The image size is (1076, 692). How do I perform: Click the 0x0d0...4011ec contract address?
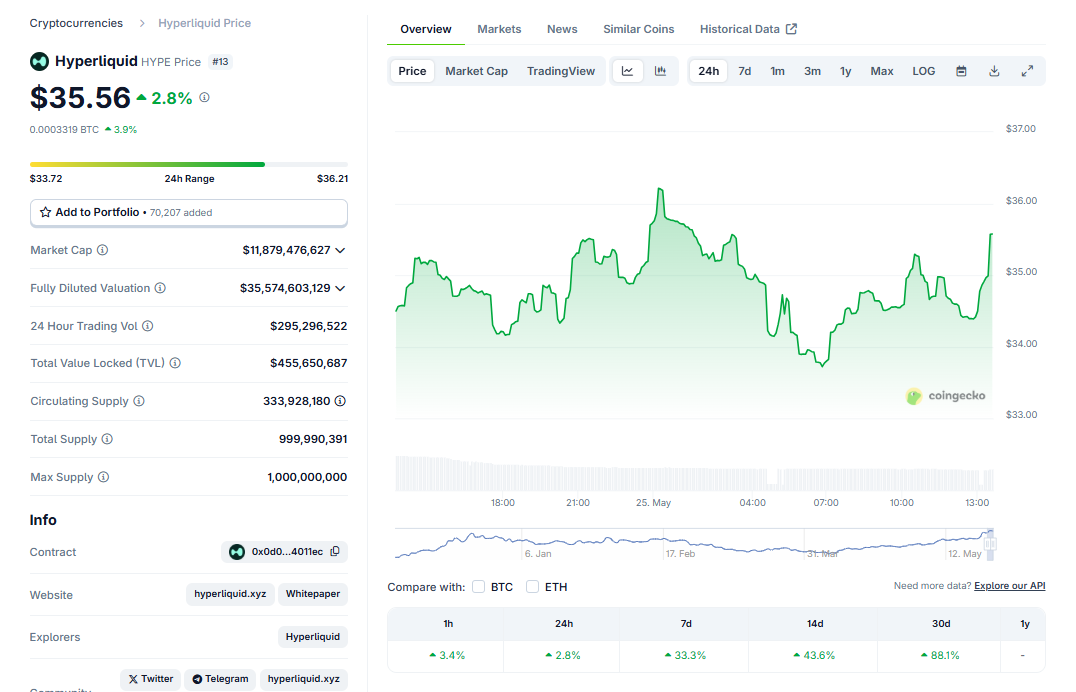click(287, 552)
